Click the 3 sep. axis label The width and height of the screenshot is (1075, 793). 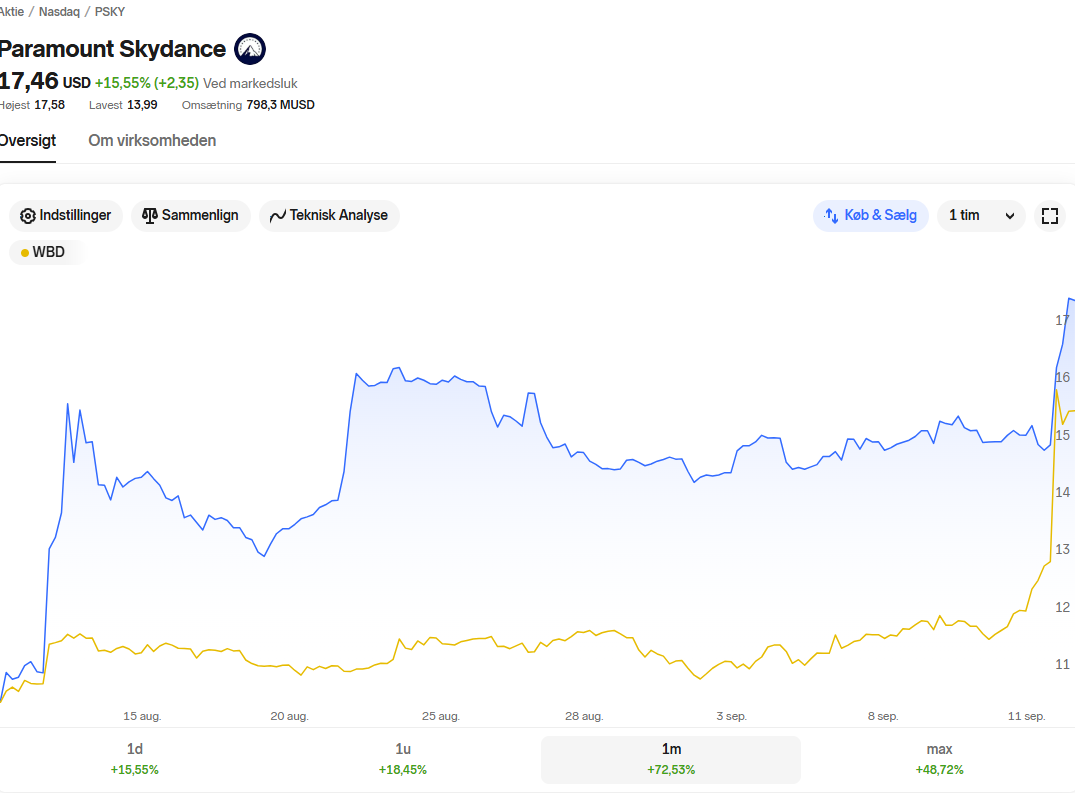732,716
